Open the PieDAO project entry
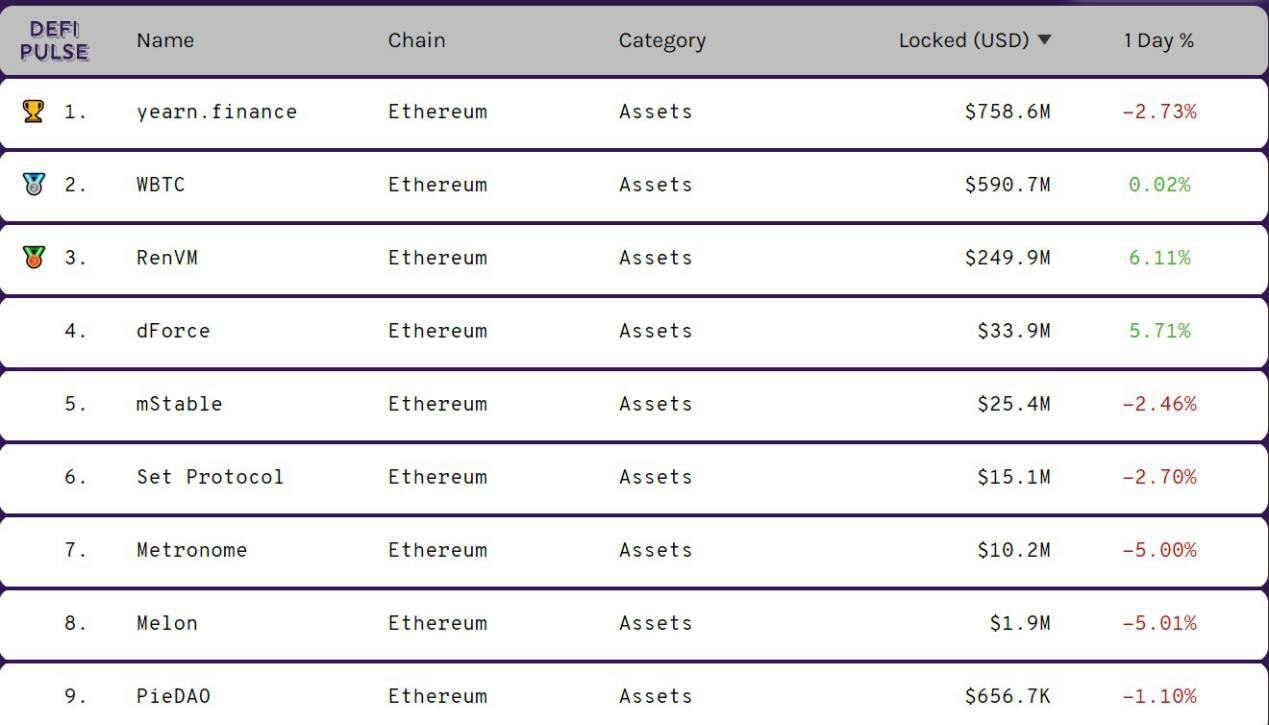The width and height of the screenshot is (1269, 725). [173, 696]
